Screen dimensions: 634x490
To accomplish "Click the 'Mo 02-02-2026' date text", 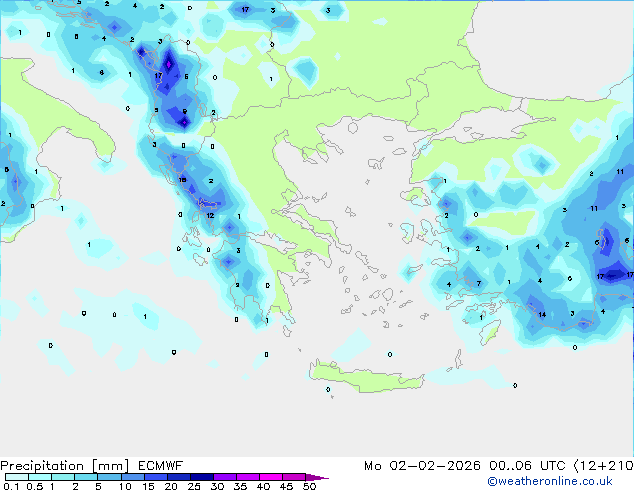I will click(422, 466).
